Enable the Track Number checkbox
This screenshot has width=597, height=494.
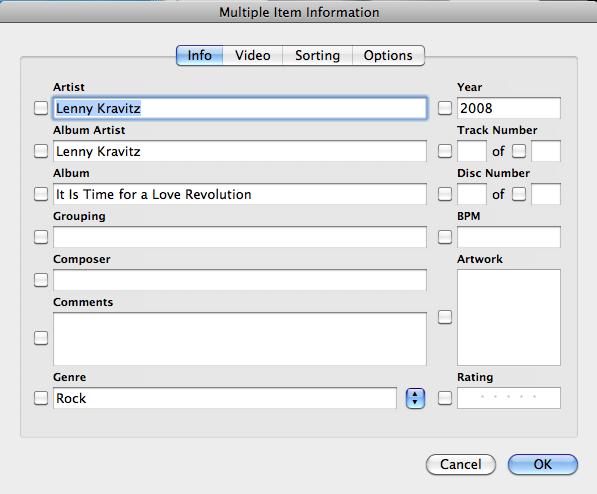point(445,151)
